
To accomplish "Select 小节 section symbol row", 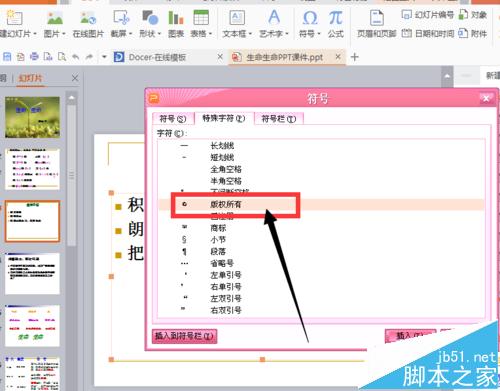I will [321, 240].
